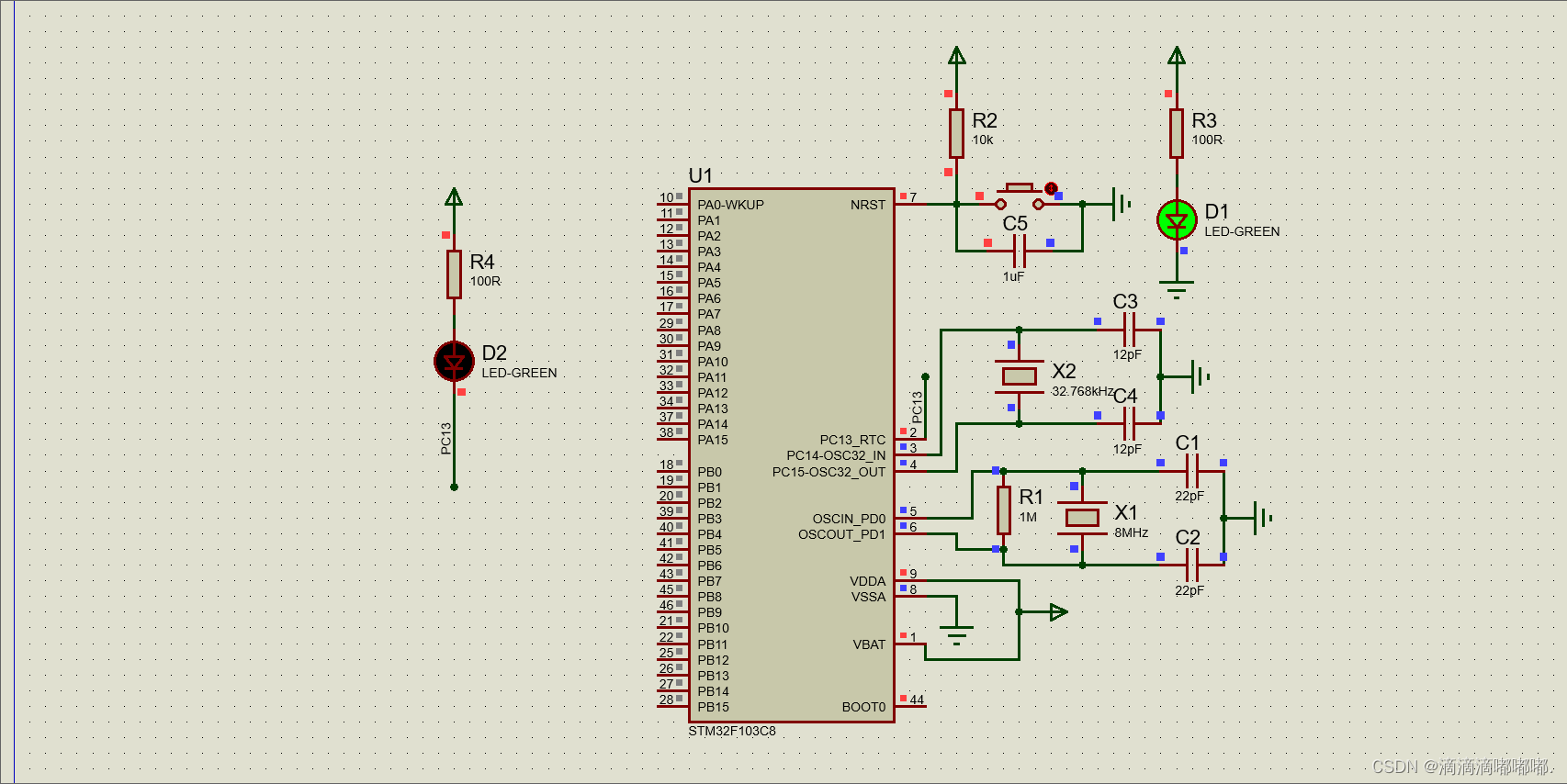Click the reset push button switch
Screen dimensions: 1567x784
coord(1020,196)
